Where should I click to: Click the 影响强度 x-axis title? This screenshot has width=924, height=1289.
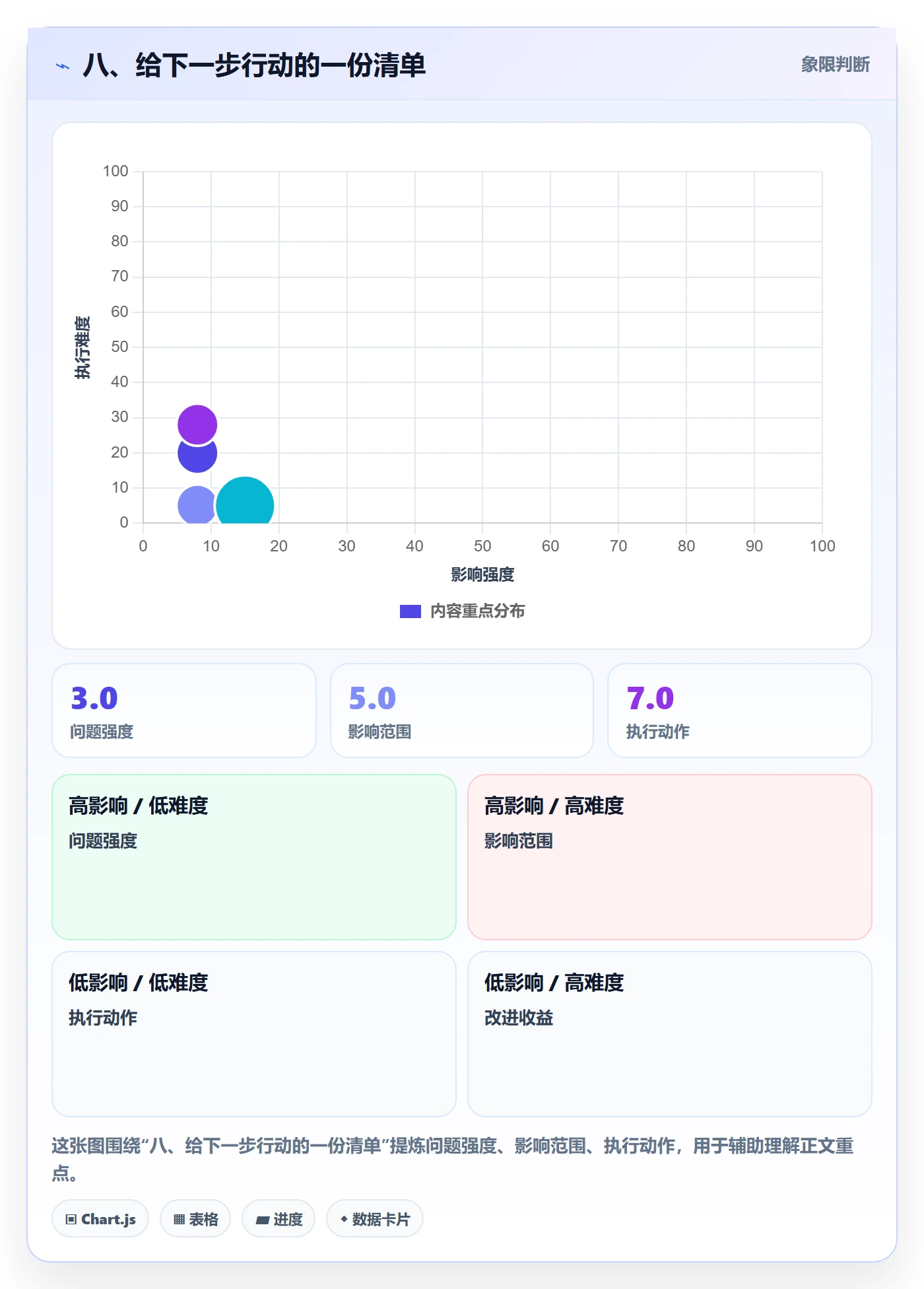pos(482,575)
